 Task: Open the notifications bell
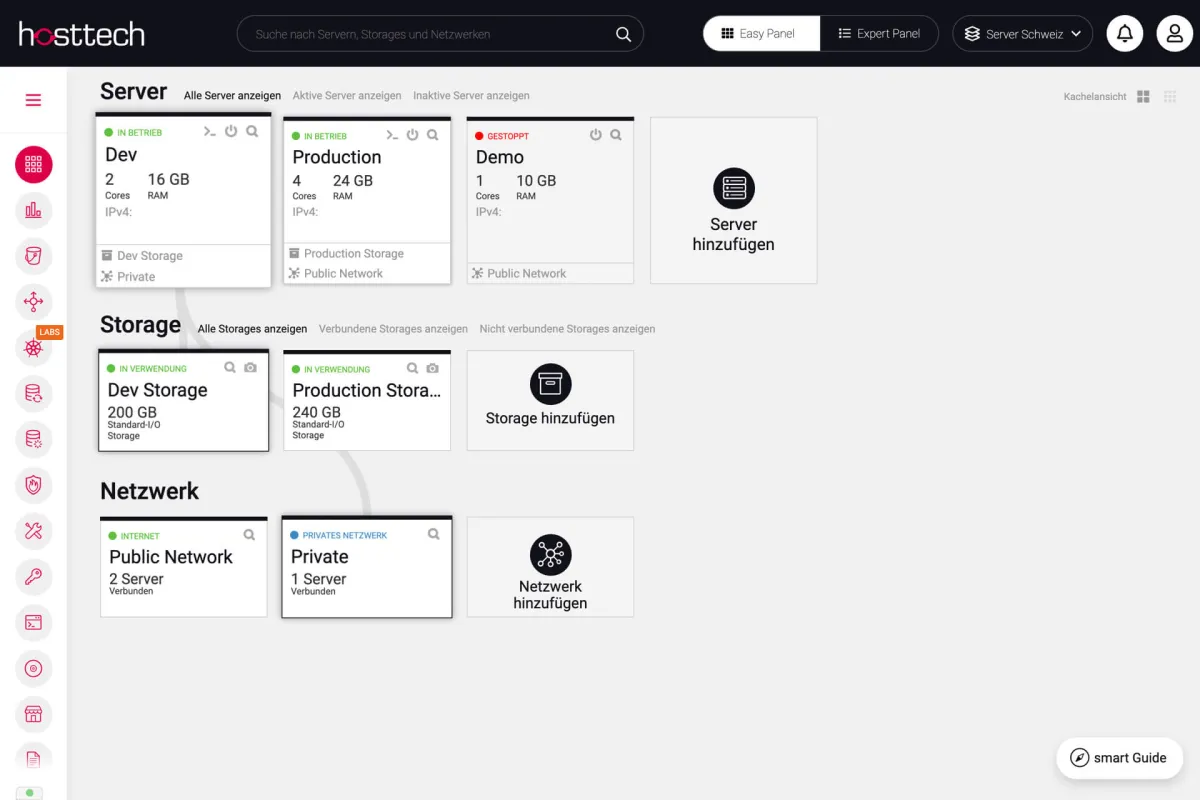(1125, 34)
